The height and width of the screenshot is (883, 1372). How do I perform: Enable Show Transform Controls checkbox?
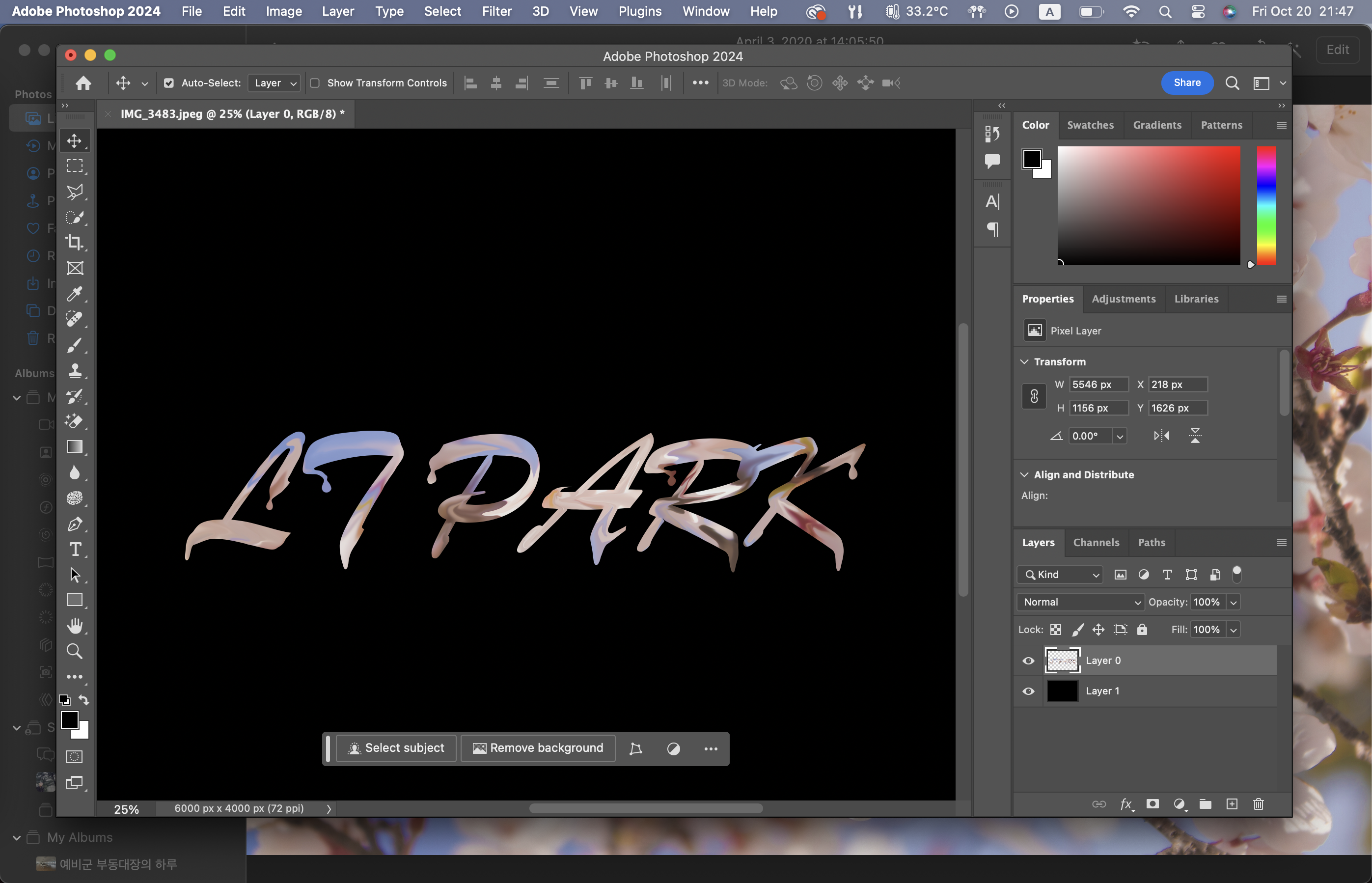pos(315,83)
